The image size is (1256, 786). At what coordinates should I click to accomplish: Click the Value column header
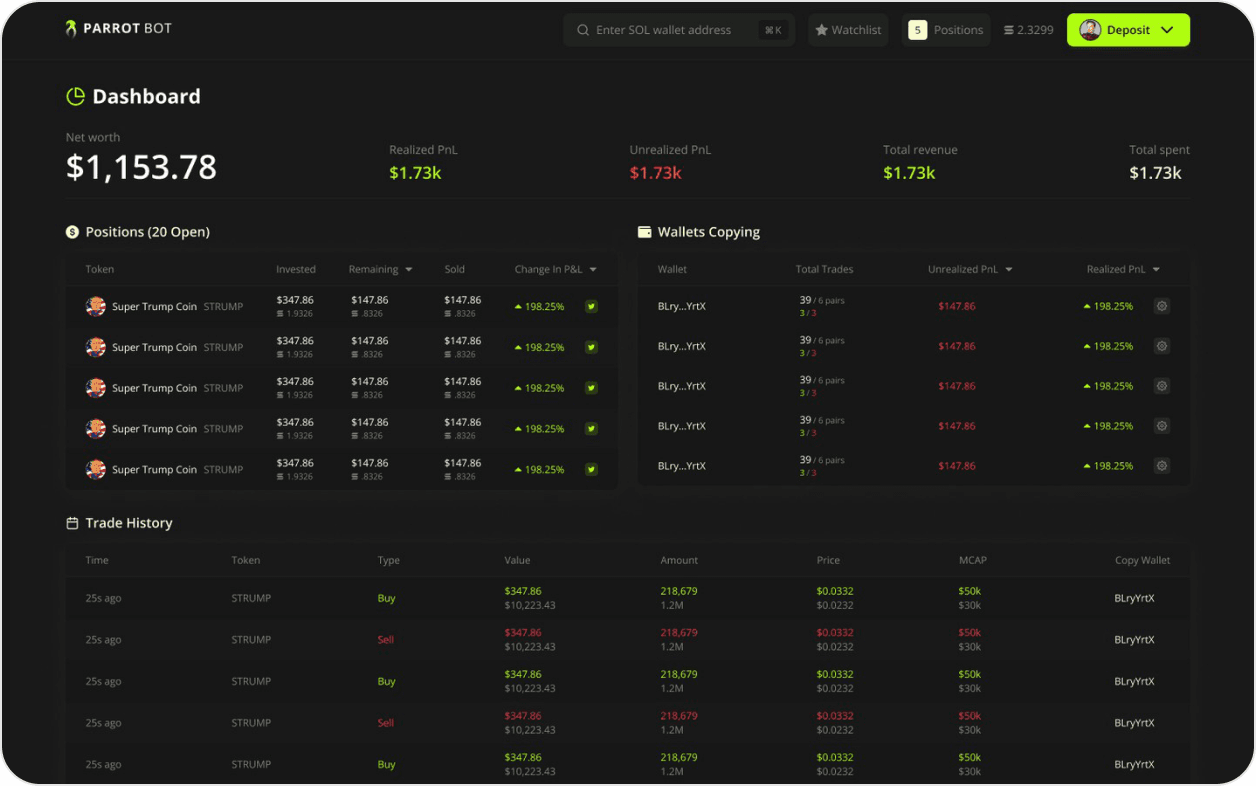pyautogui.click(x=517, y=560)
